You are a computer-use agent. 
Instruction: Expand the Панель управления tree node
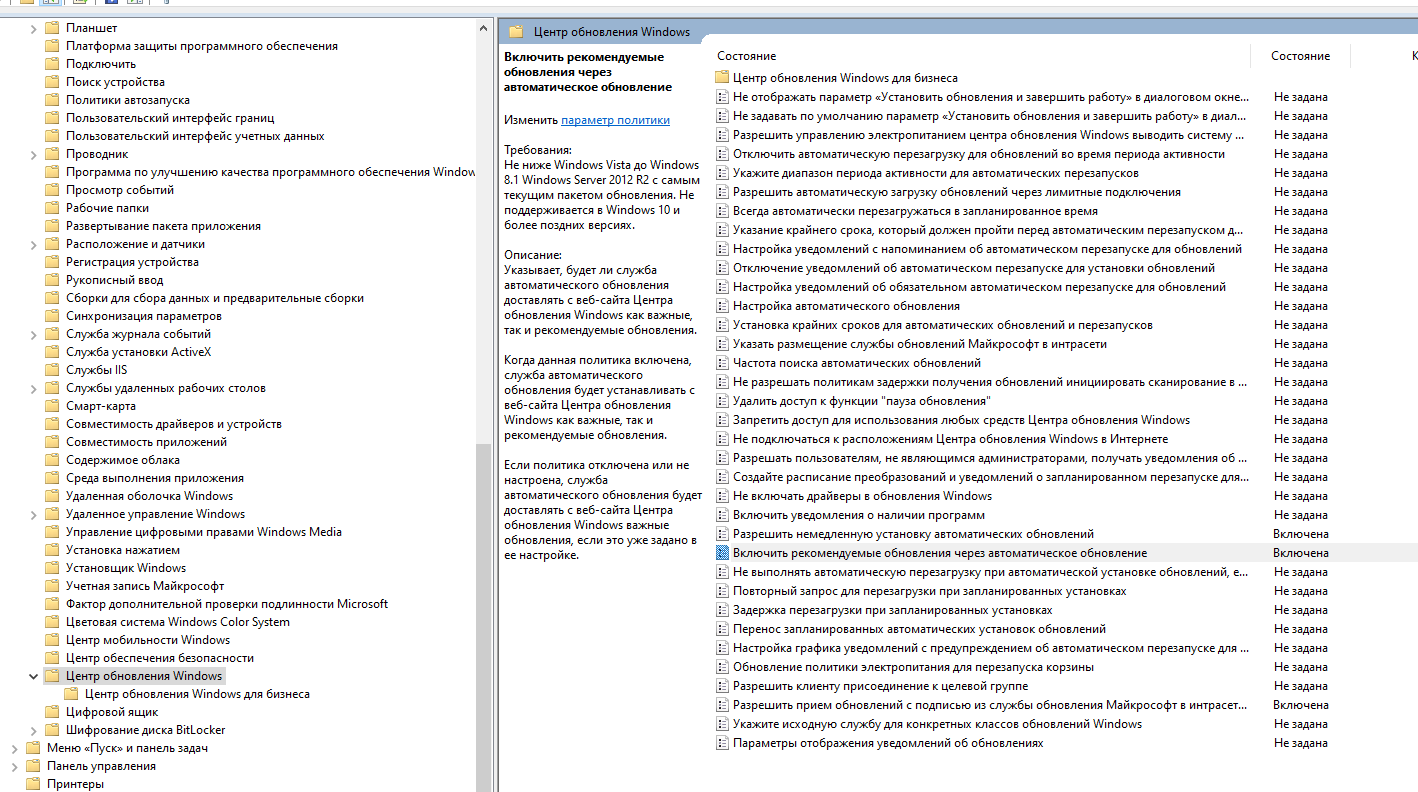click(x=15, y=766)
